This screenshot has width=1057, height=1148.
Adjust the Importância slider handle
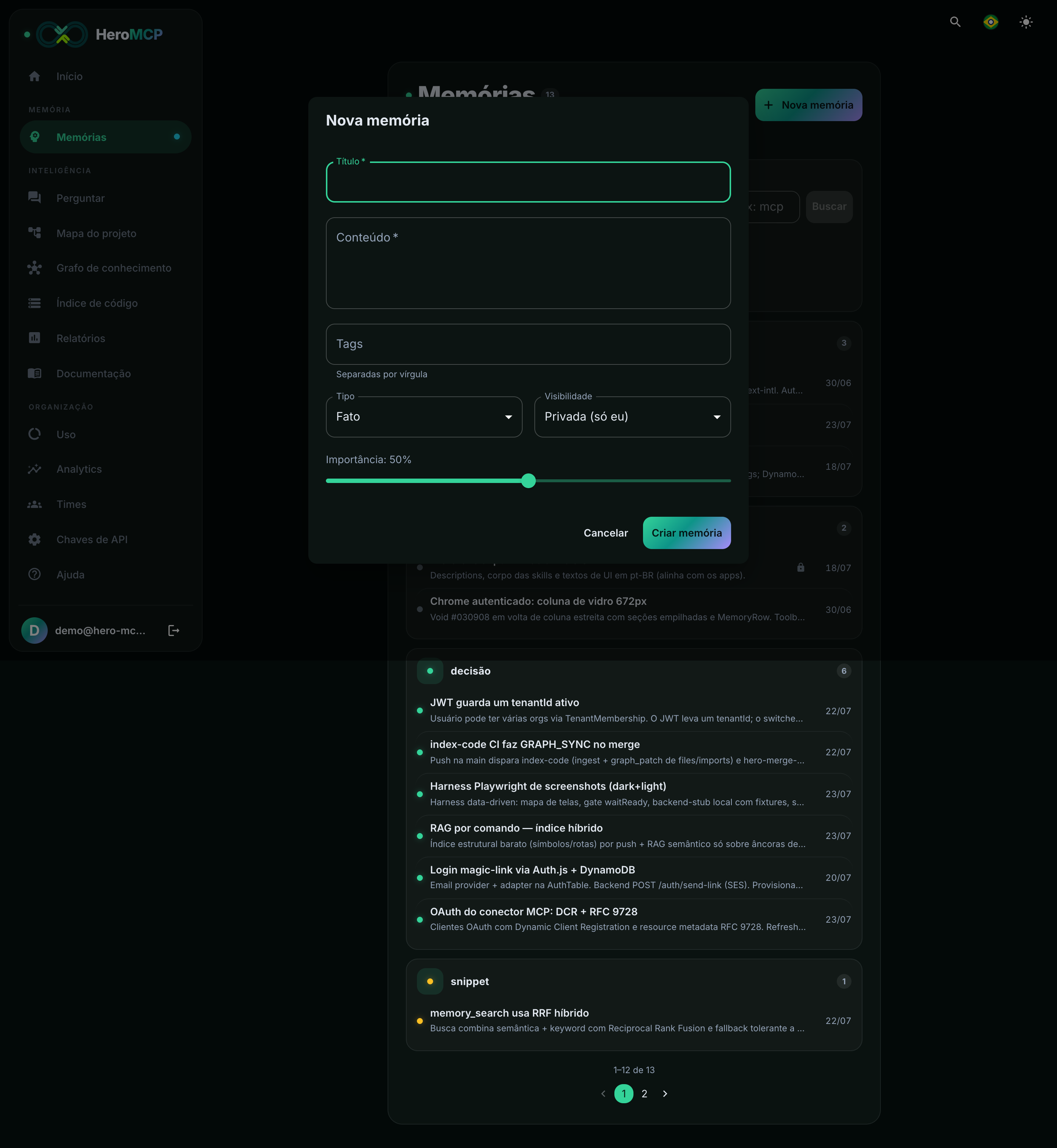click(x=528, y=480)
